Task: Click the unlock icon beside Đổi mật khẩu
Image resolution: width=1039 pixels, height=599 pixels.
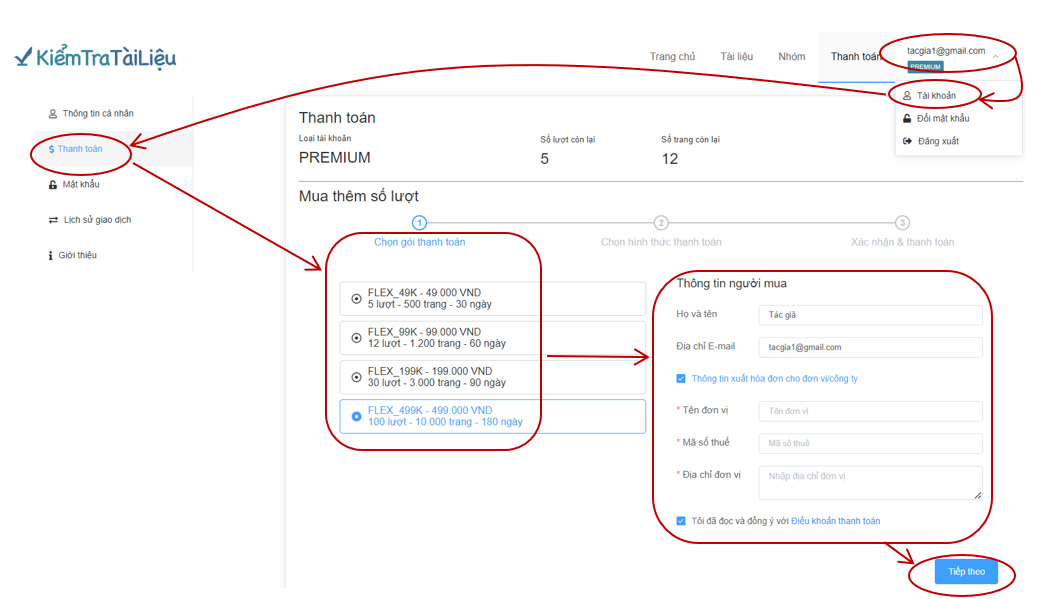Action: click(907, 118)
